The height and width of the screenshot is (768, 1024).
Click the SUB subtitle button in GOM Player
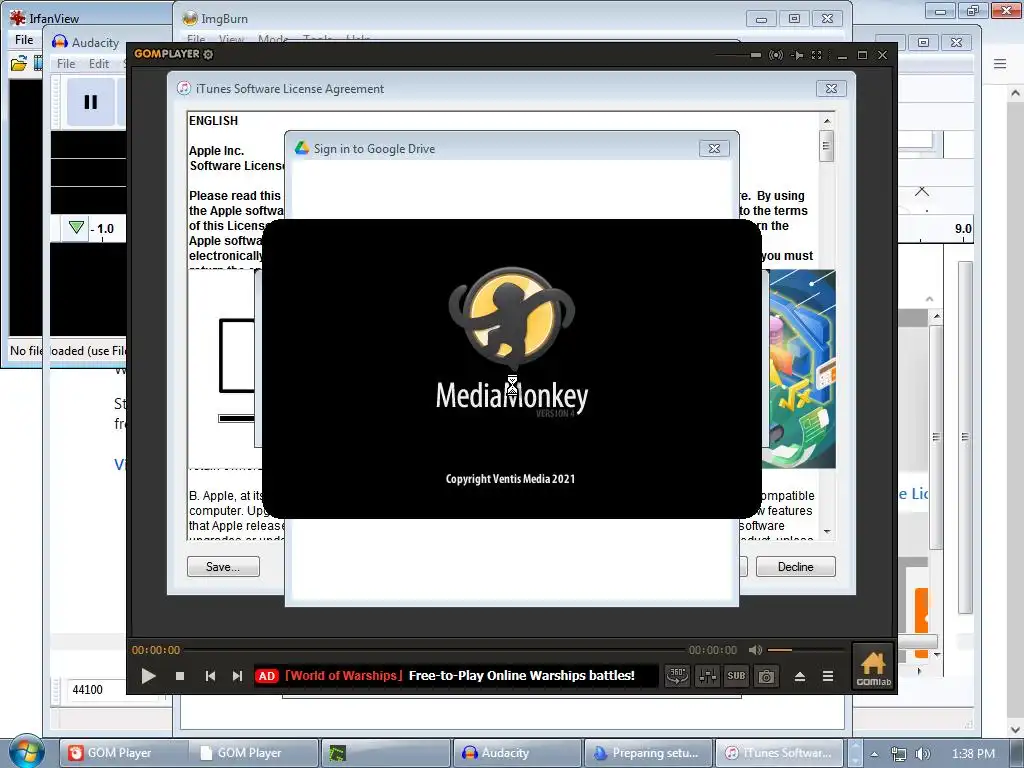tap(736, 676)
